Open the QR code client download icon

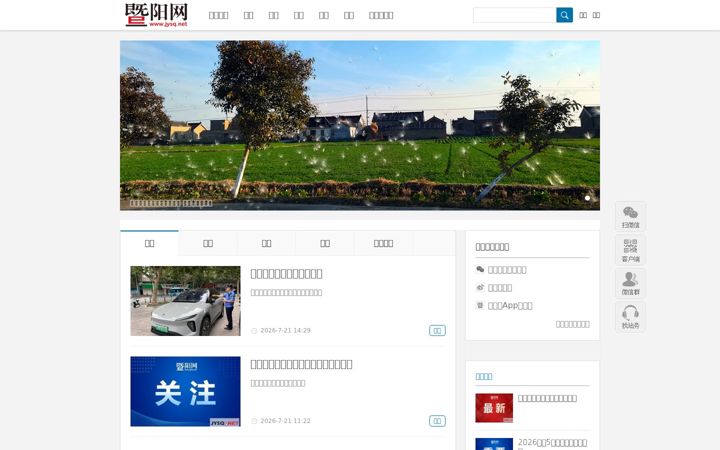coord(630,250)
